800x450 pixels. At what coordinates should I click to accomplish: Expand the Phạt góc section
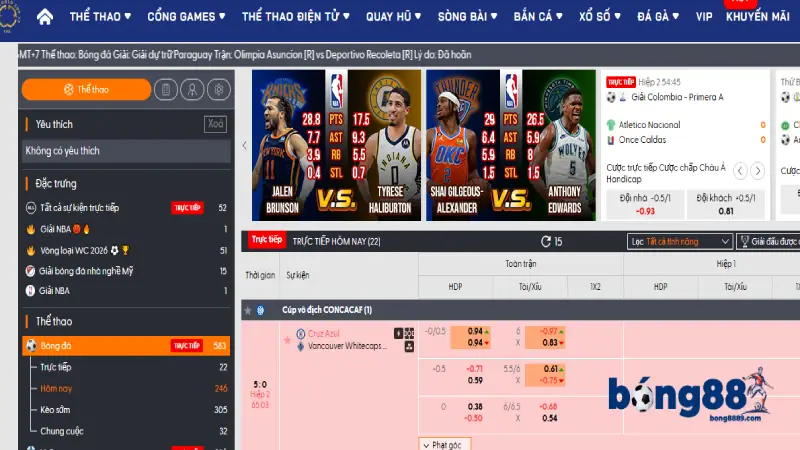[445, 445]
